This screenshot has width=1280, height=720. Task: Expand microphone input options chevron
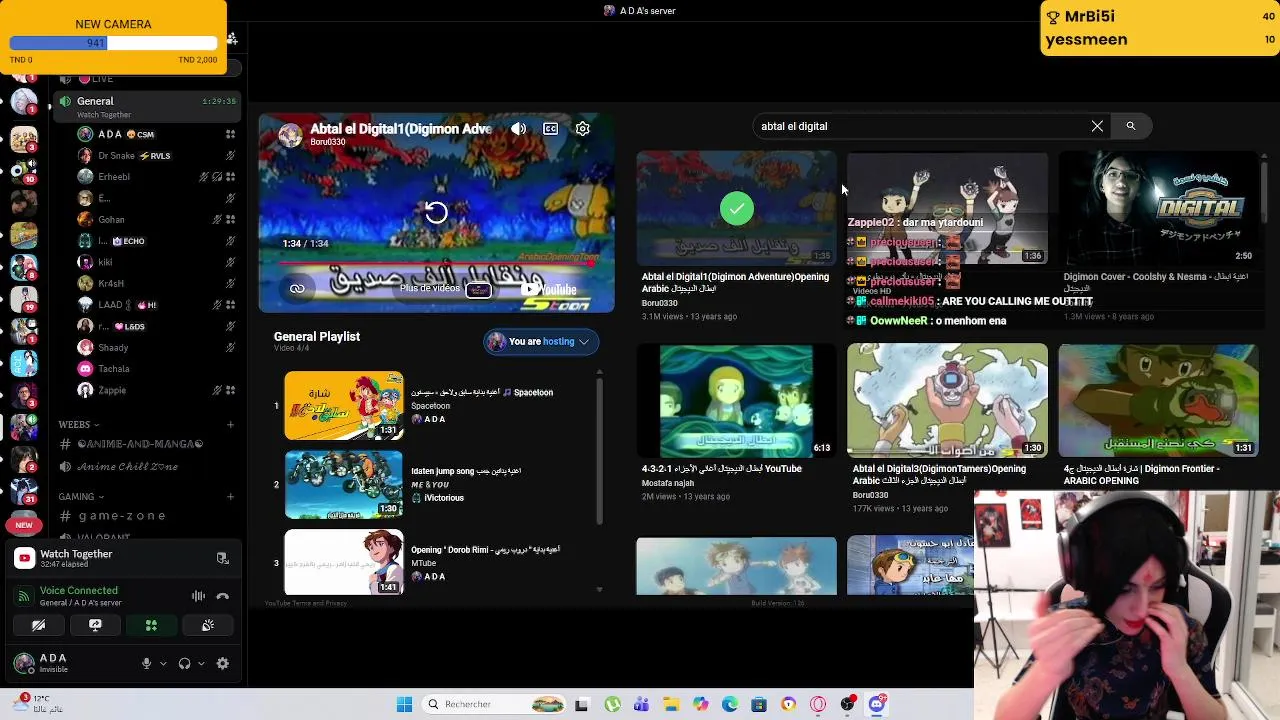tap(163, 663)
